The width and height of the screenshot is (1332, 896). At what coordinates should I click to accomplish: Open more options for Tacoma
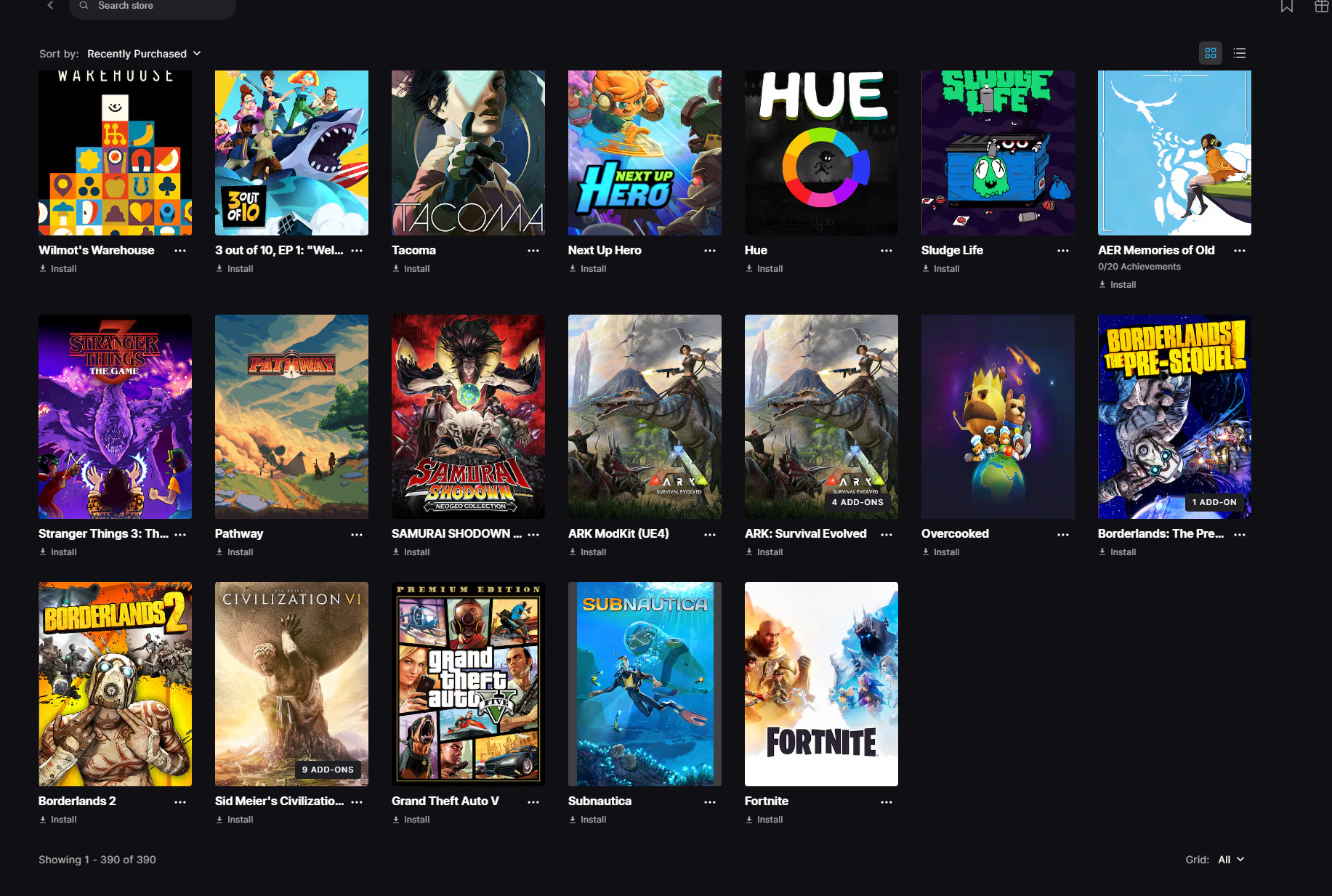(533, 251)
